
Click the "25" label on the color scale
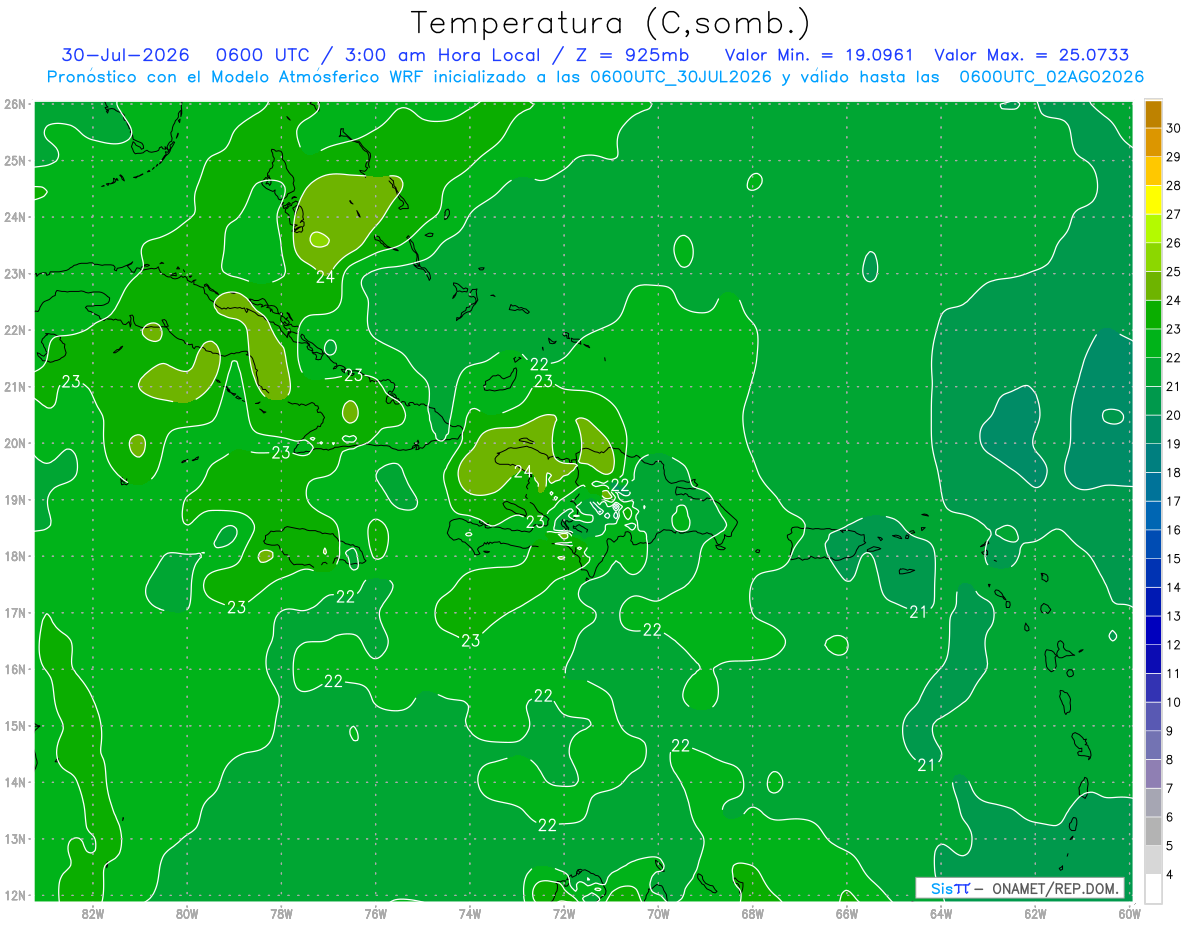(x=1174, y=272)
